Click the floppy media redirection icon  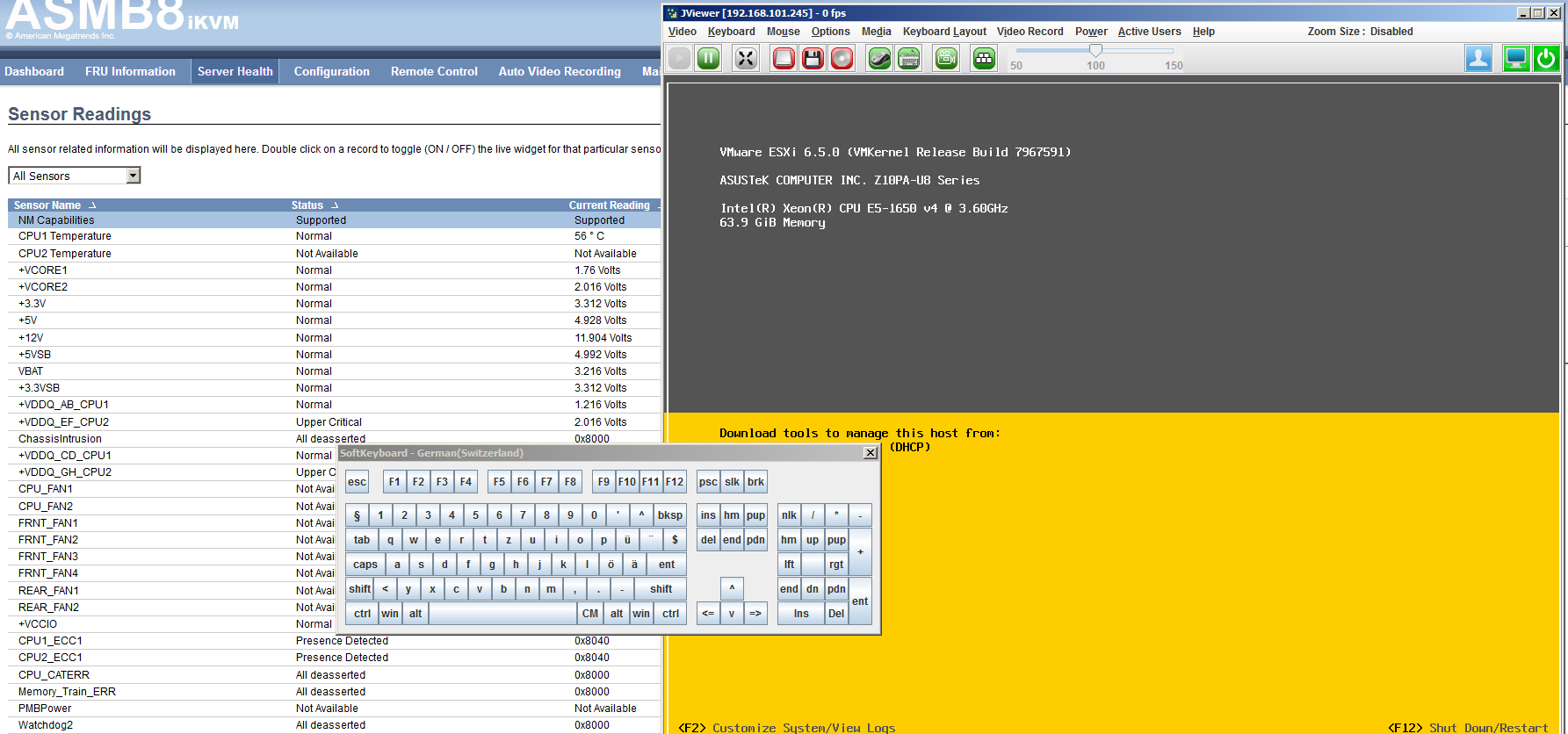pos(813,59)
